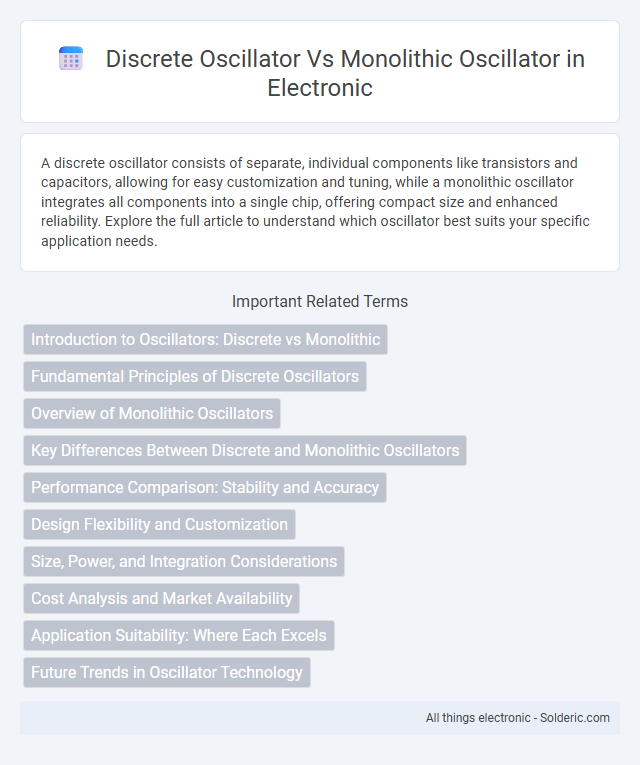Open Future Trends in Oscillator Technology
640x765 pixels.
point(167,673)
